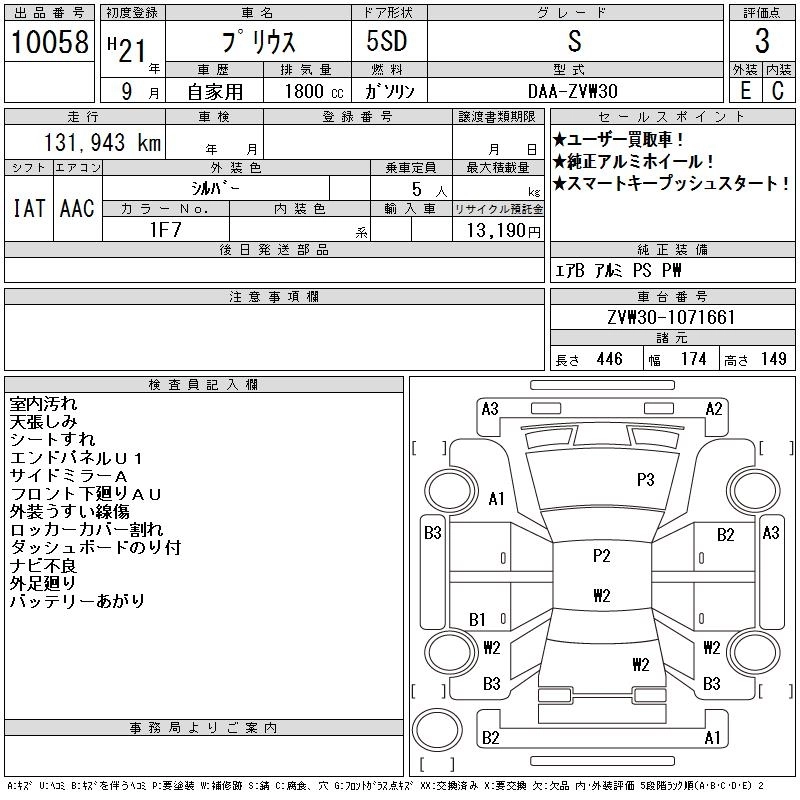Screen dimensions: 800x800
Task: Click the スマートキープッシュスタート sales point
Action: (671, 183)
